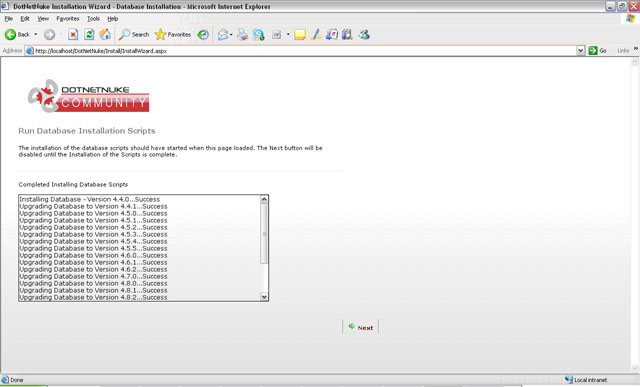Click the yellow note icon

300,35
